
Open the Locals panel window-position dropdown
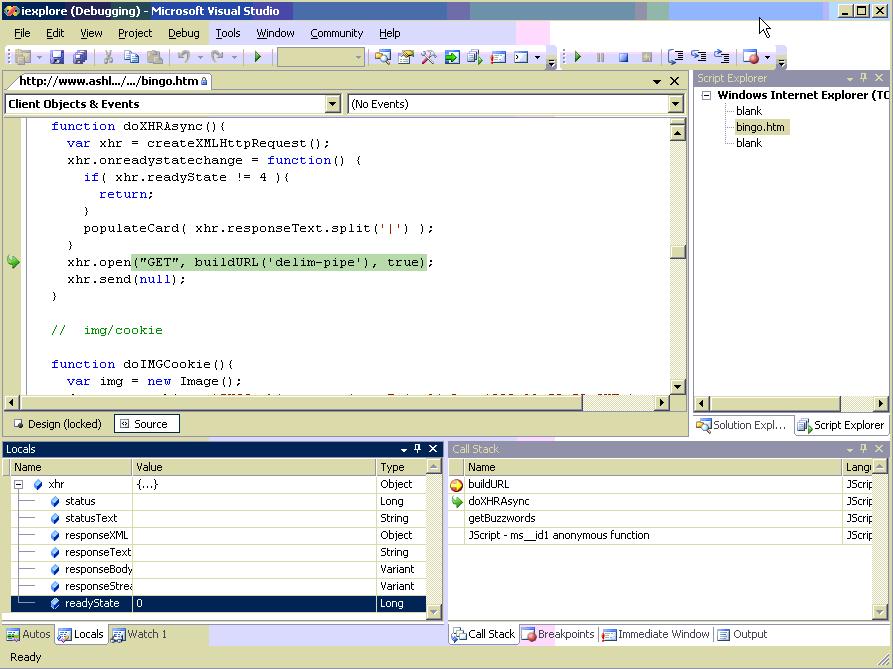404,449
